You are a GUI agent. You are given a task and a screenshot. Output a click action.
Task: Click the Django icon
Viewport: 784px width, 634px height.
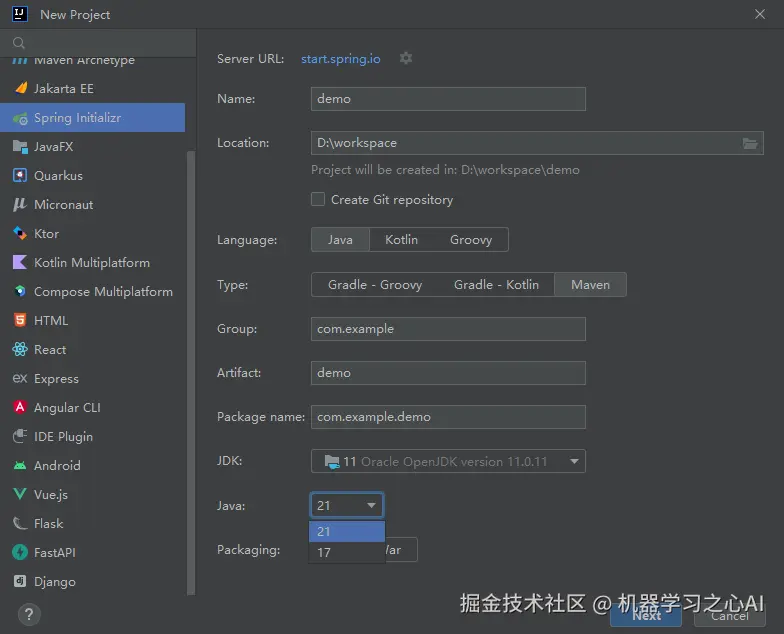tap(20, 582)
